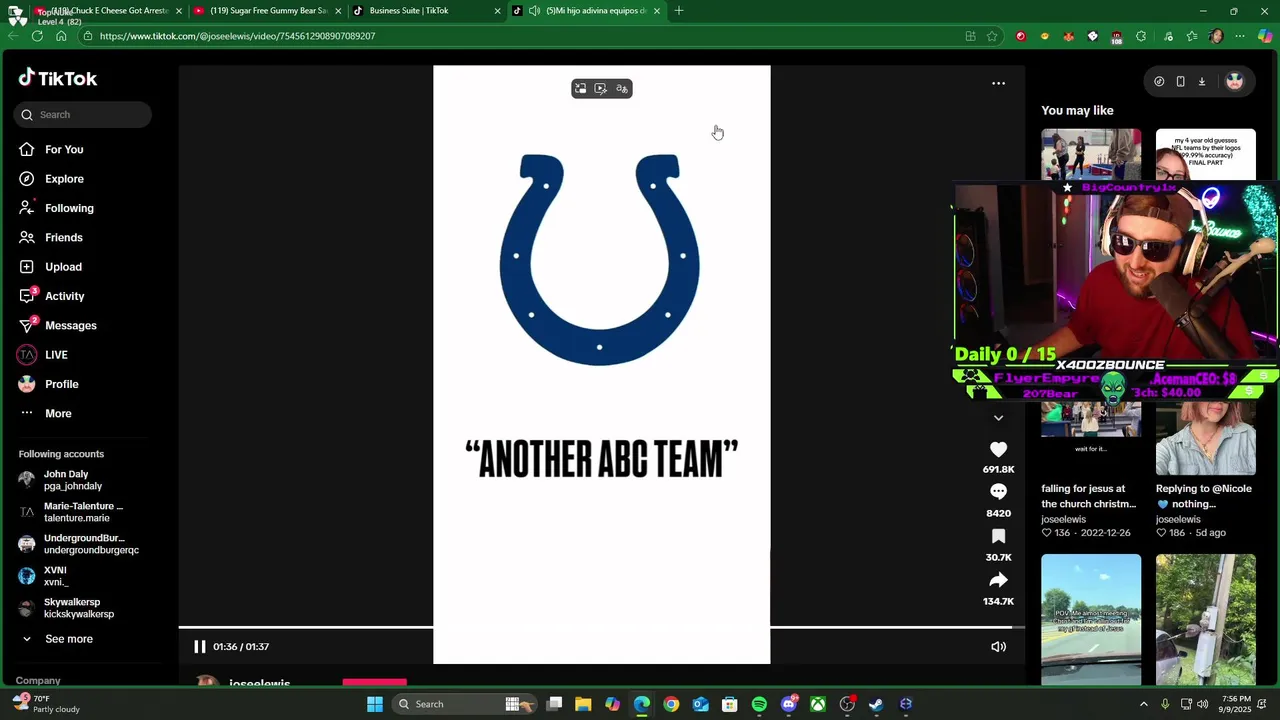Add page to browser favorites star
Screen dimensions: 1280x720
click(992, 36)
